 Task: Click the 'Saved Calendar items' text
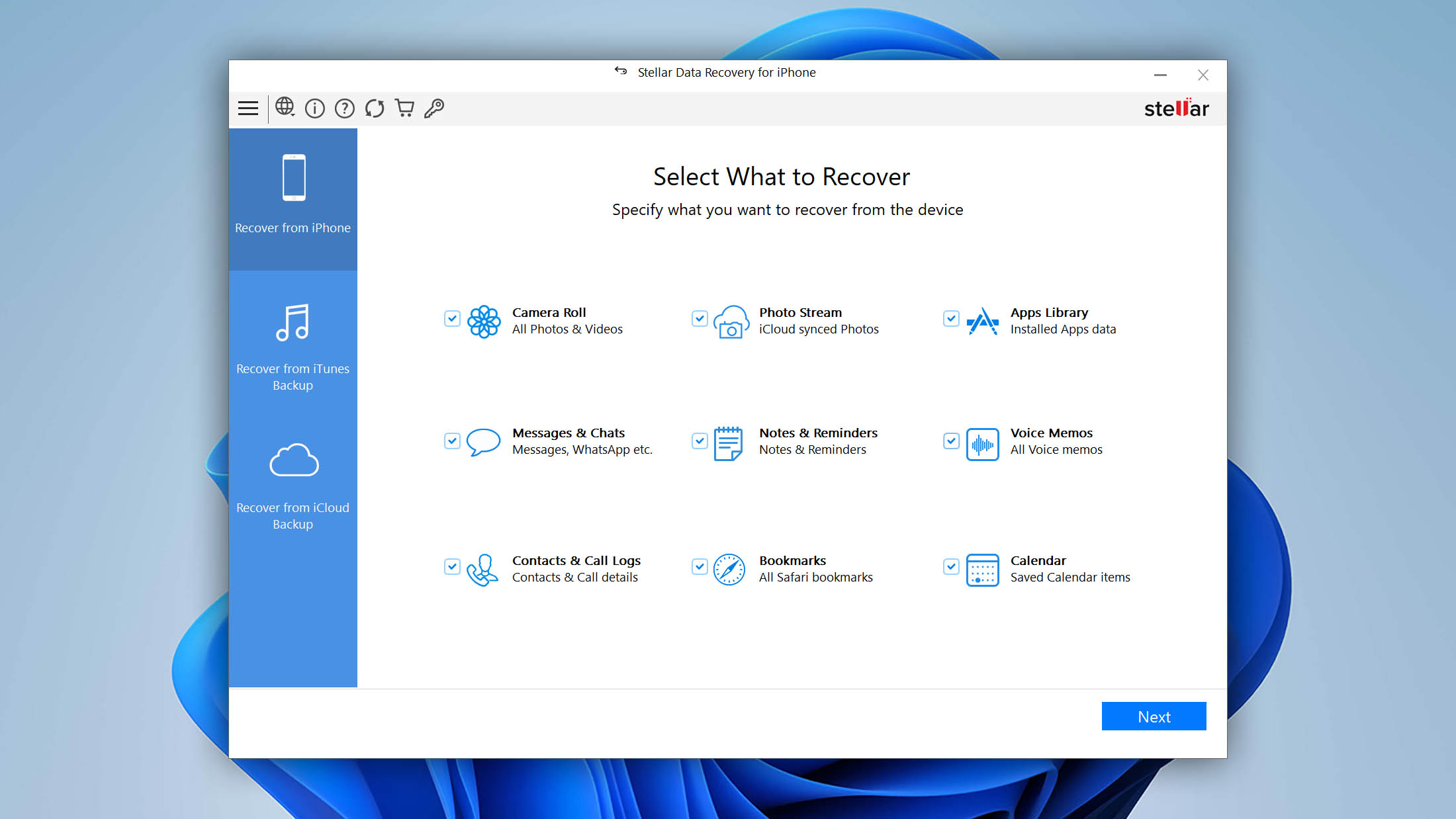[1070, 577]
